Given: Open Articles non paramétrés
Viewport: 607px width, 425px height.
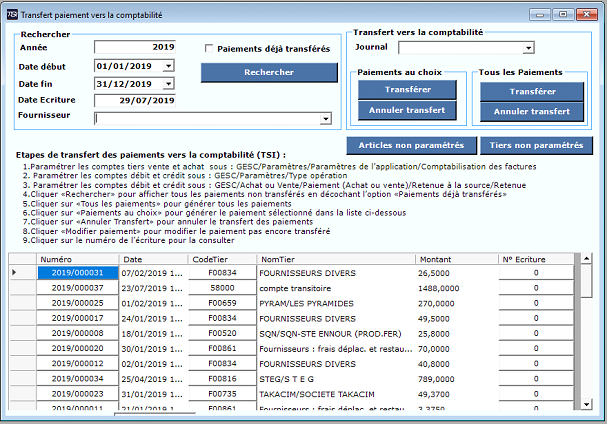Looking at the screenshot, I should (x=410, y=145).
